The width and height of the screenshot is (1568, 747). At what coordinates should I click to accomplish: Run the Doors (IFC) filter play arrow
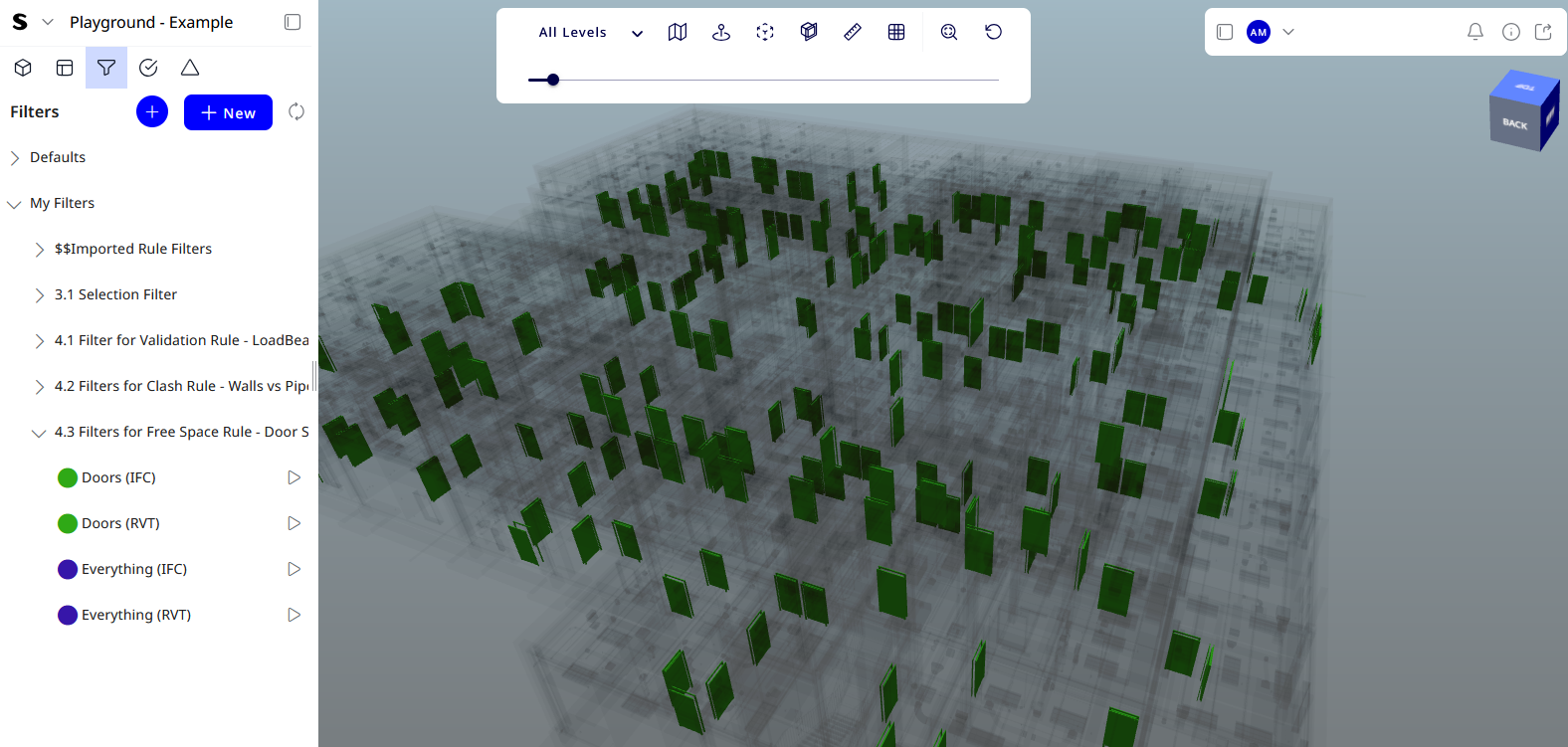(294, 477)
